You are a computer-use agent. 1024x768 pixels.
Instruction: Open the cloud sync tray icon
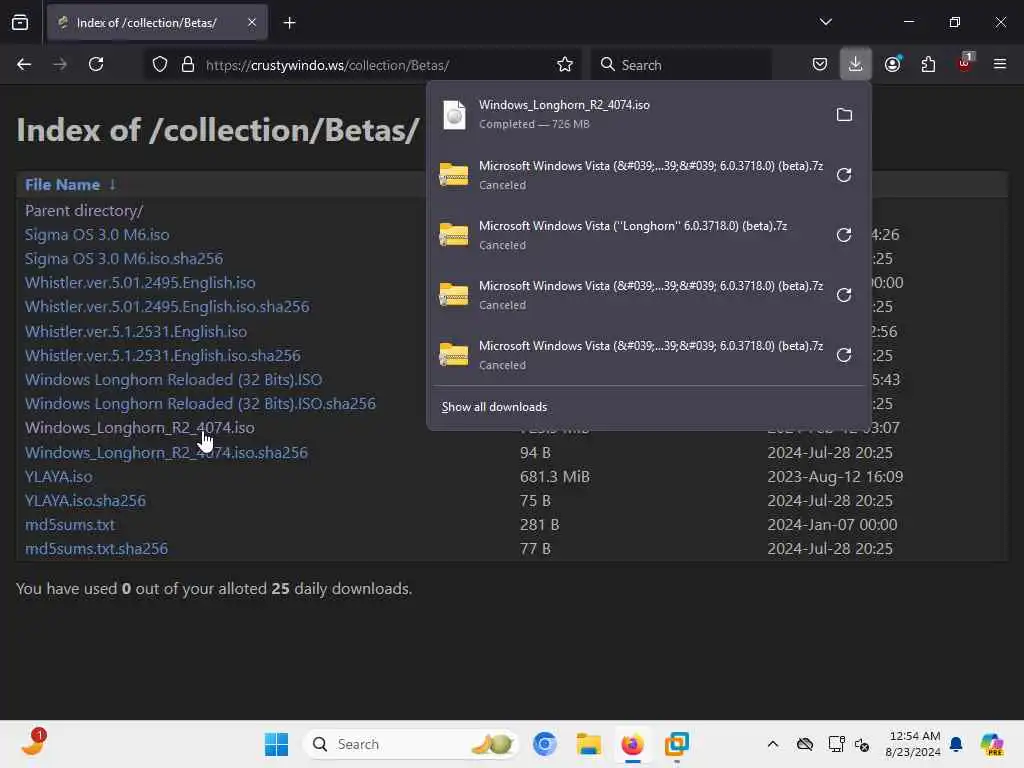pyautogui.click(x=805, y=744)
